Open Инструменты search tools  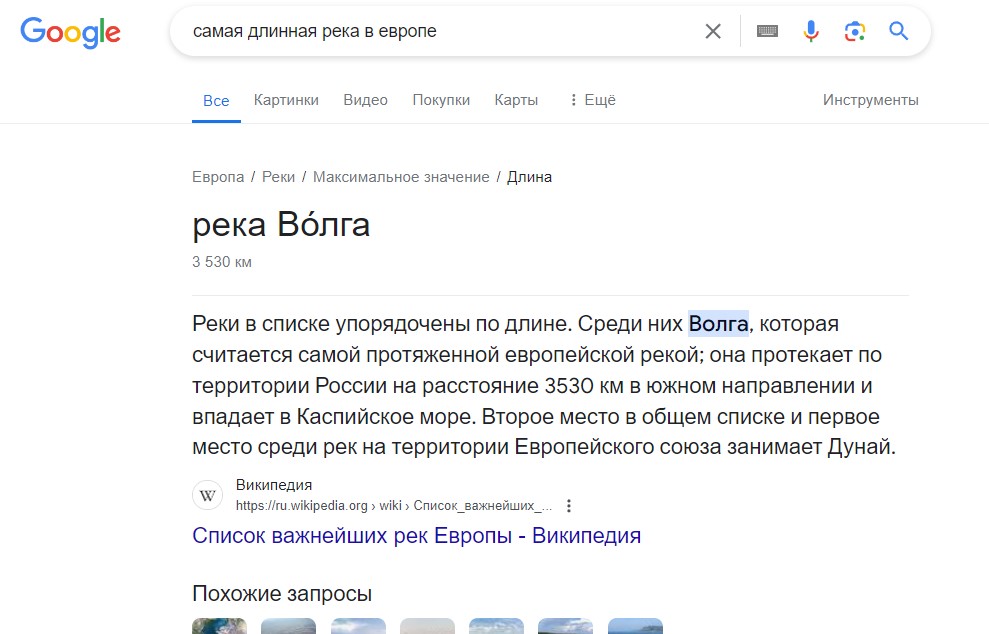(870, 100)
